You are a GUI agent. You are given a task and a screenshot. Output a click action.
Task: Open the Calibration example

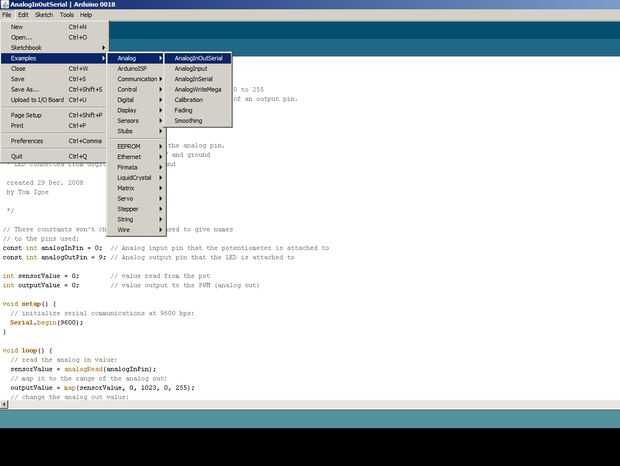188,100
